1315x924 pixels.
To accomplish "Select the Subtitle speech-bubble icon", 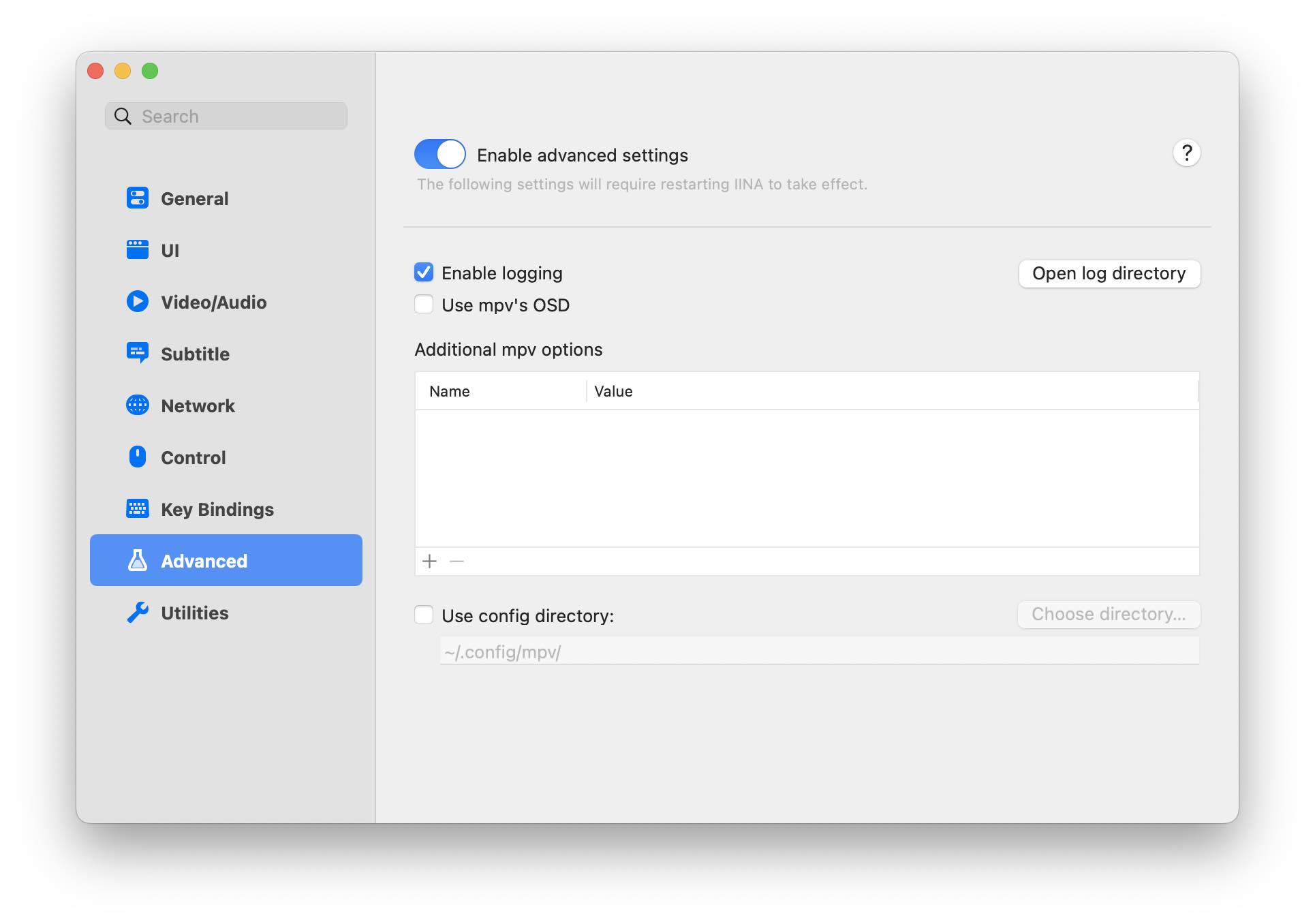I will pos(138,353).
